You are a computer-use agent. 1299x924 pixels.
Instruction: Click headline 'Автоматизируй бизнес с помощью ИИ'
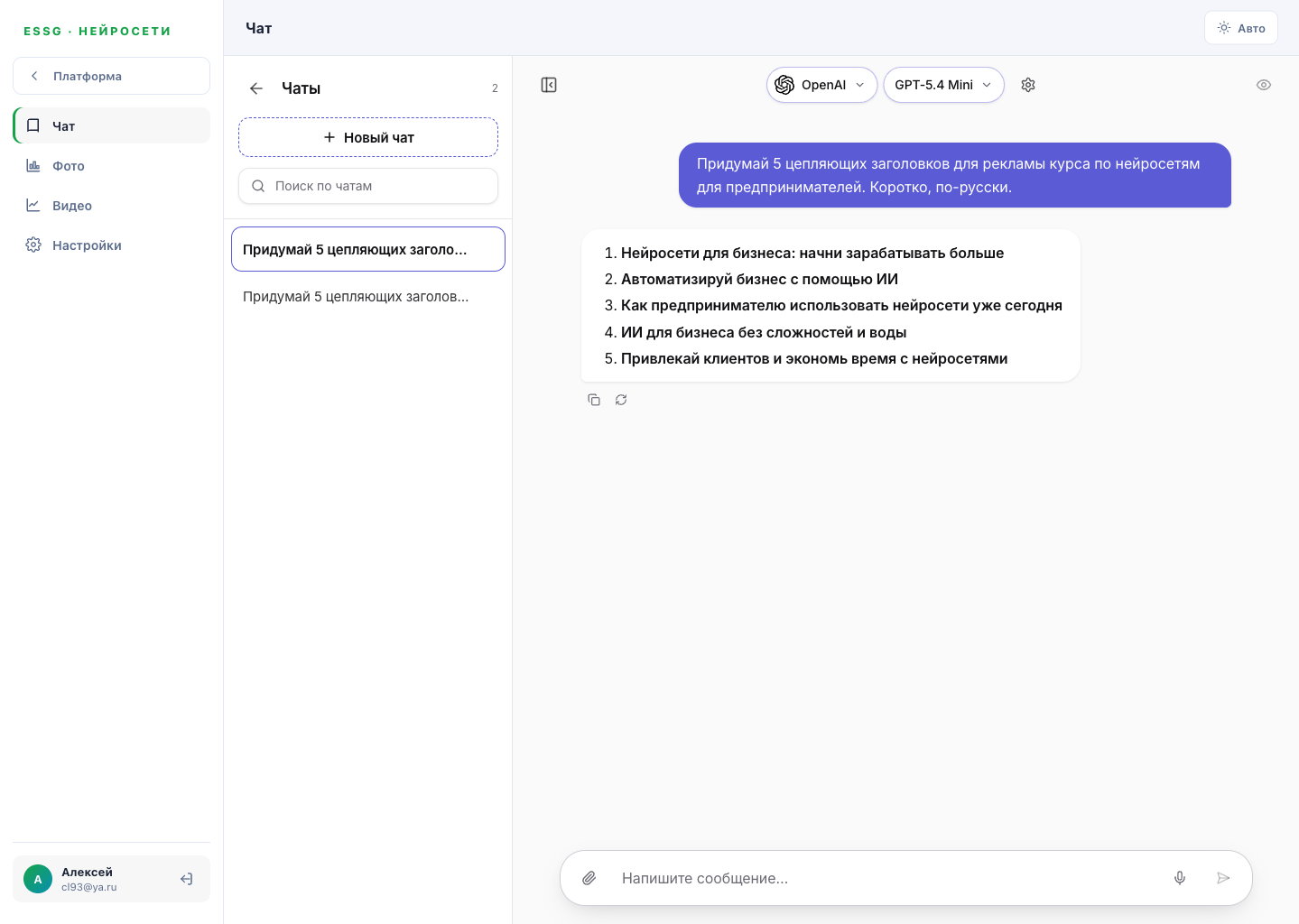click(759, 279)
